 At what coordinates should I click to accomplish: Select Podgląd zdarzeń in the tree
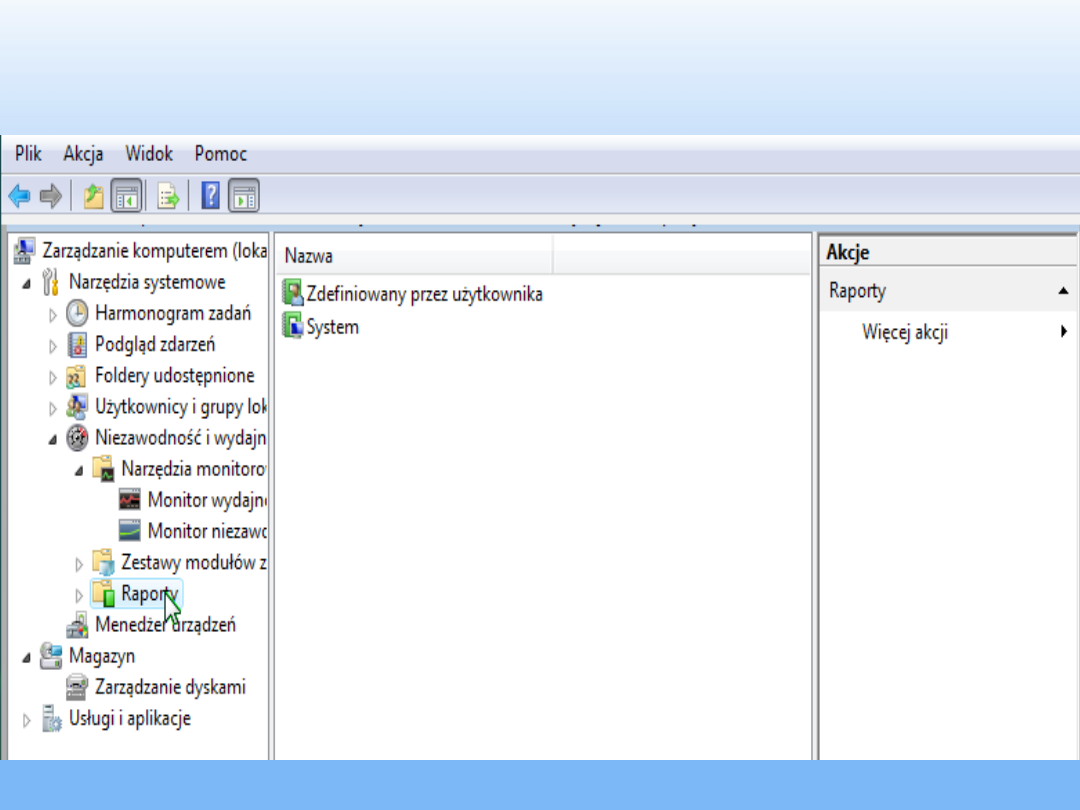pyautogui.click(x=155, y=345)
